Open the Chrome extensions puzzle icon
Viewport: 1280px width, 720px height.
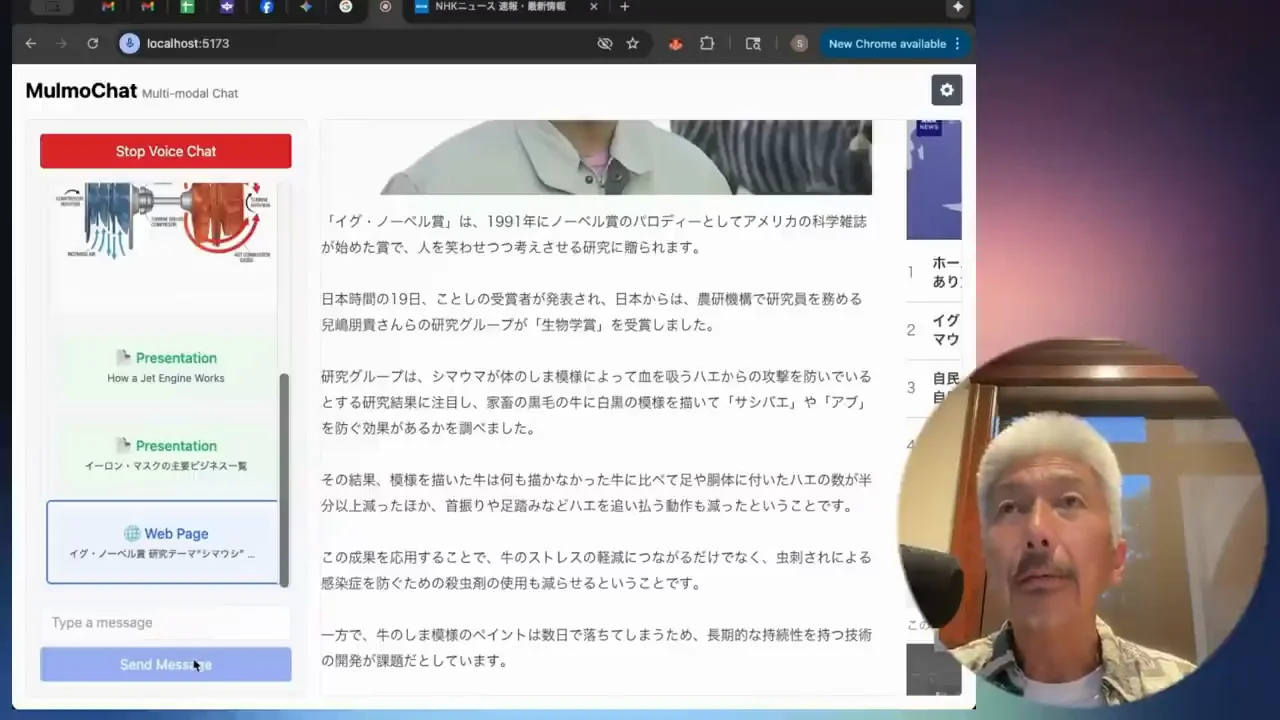[707, 44]
